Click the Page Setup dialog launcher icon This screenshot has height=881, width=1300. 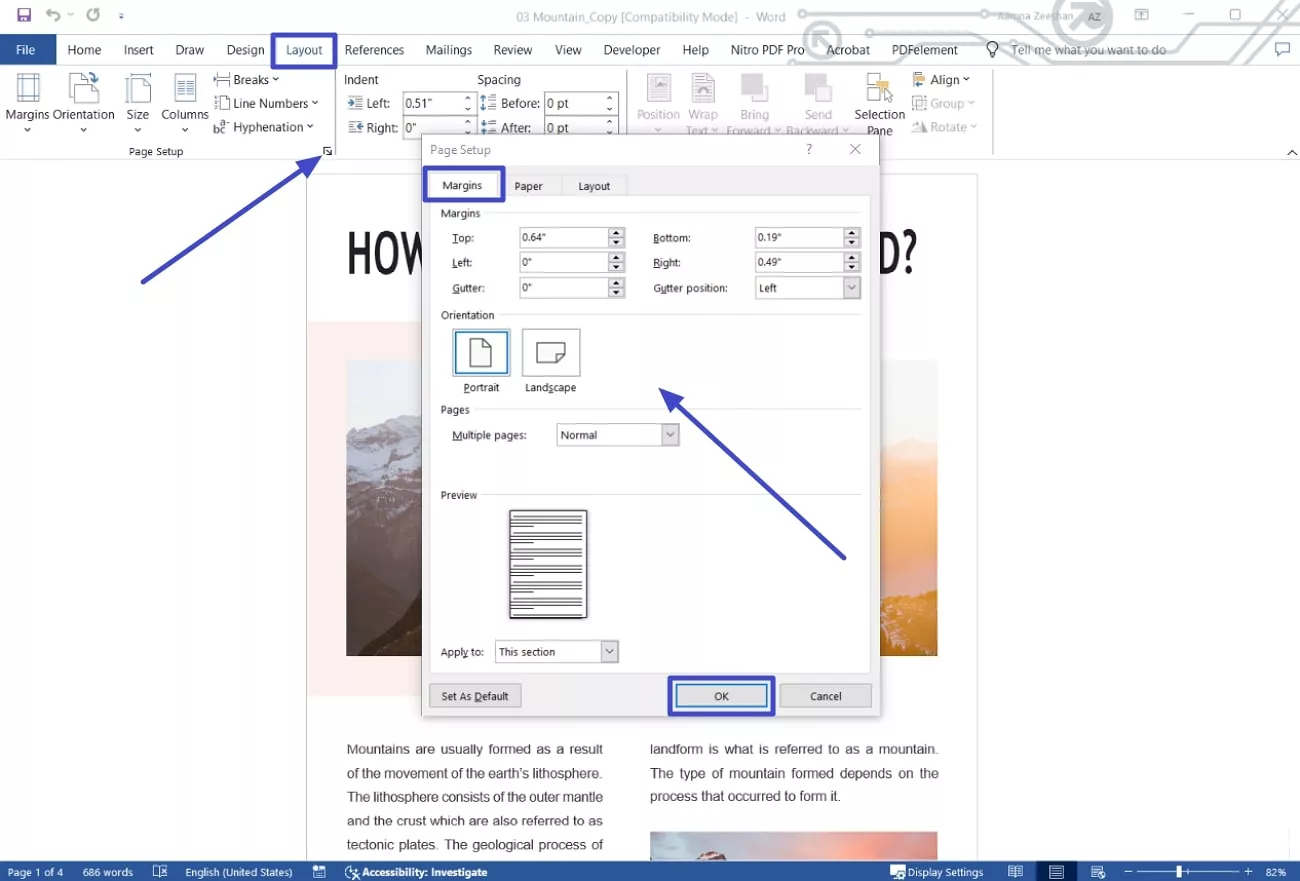tap(327, 151)
